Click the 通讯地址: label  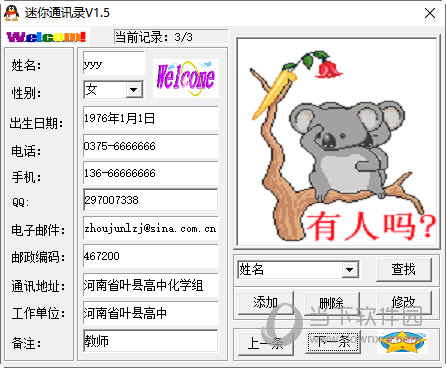(38, 287)
